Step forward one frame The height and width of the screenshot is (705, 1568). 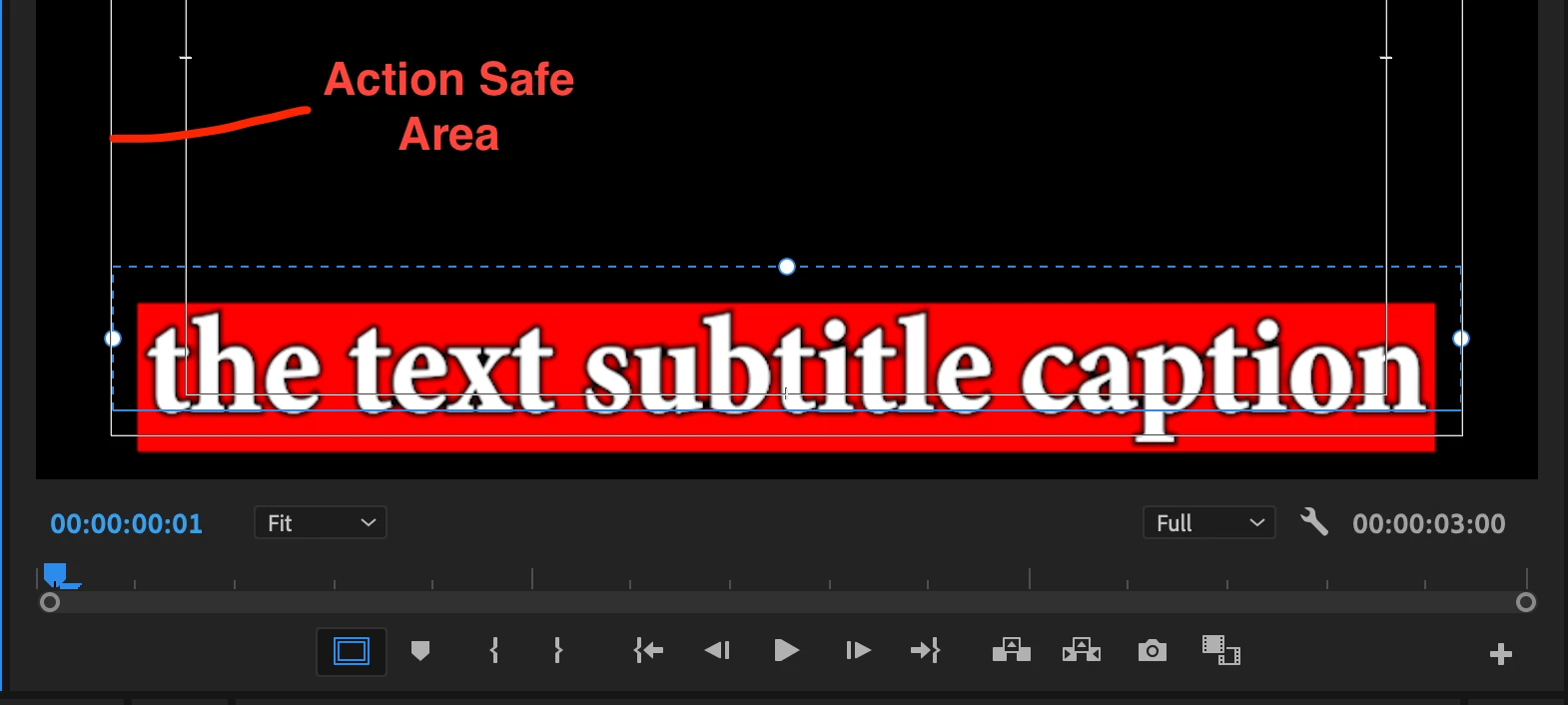coord(858,651)
